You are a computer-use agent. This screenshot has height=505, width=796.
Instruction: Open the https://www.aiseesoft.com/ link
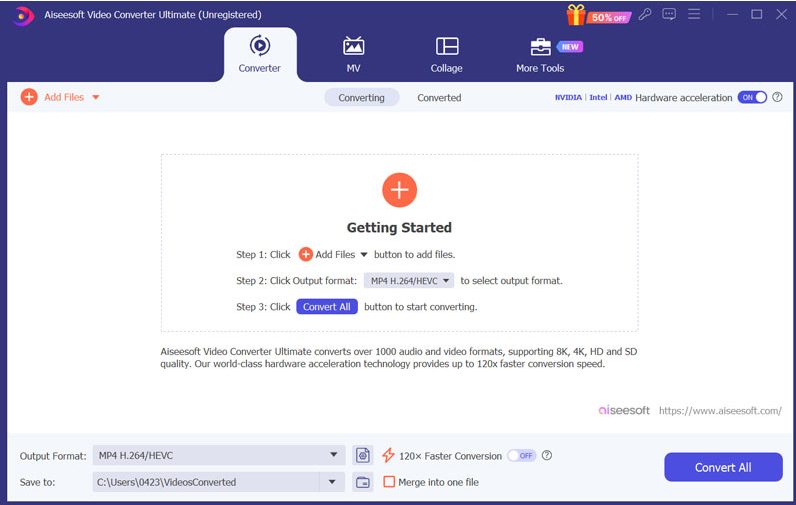coord(720,411)
